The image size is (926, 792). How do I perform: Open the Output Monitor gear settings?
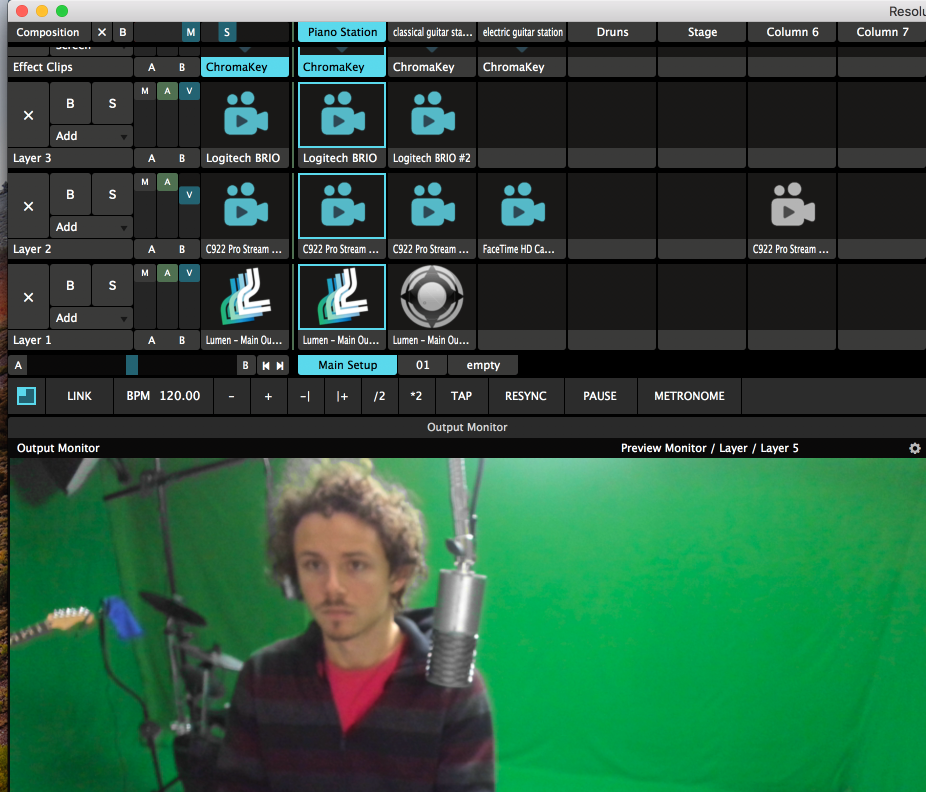[914, 448]
